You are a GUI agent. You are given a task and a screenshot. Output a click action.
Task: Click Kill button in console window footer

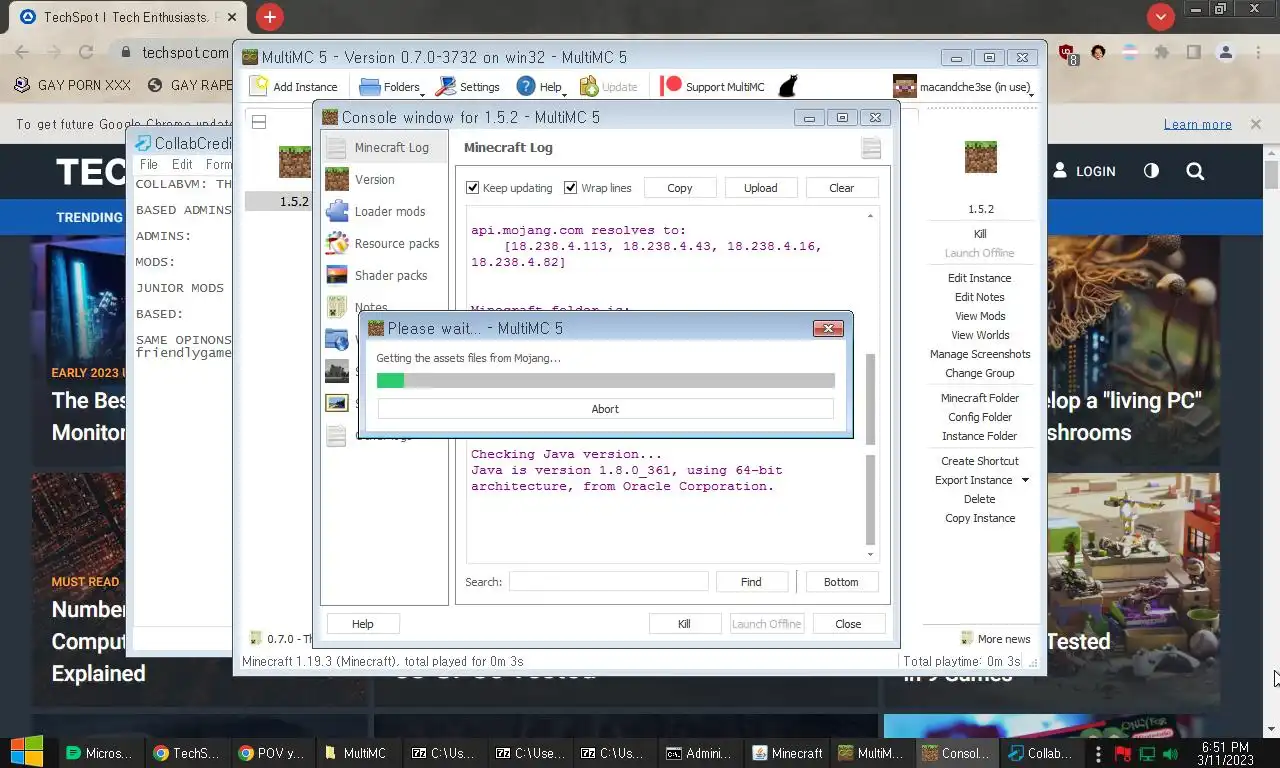pos(684,623)
